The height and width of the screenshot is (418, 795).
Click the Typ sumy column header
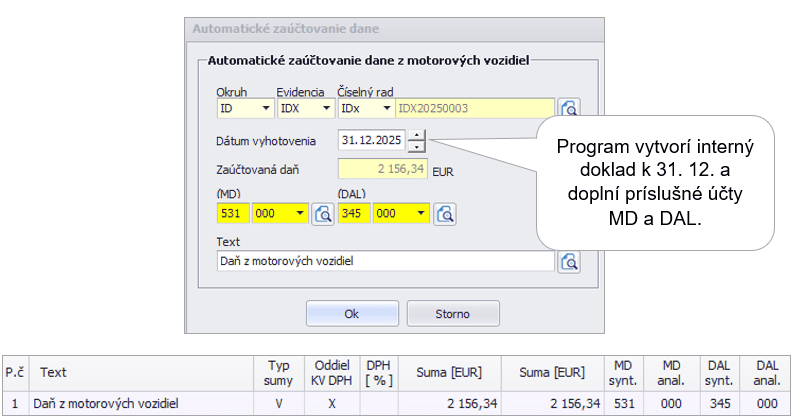pos(278,373)
